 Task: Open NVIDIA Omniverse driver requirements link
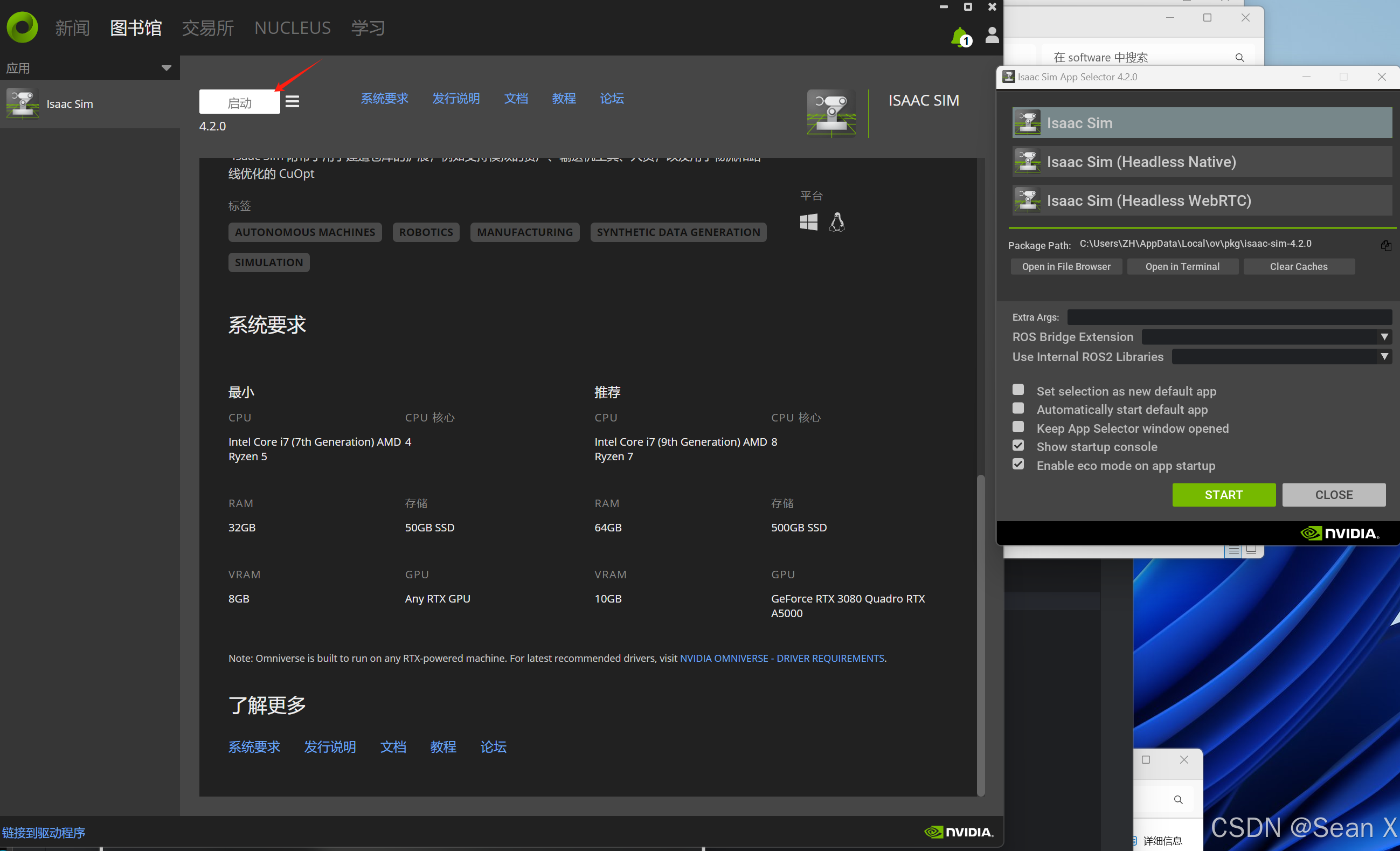tap(782, 658)
